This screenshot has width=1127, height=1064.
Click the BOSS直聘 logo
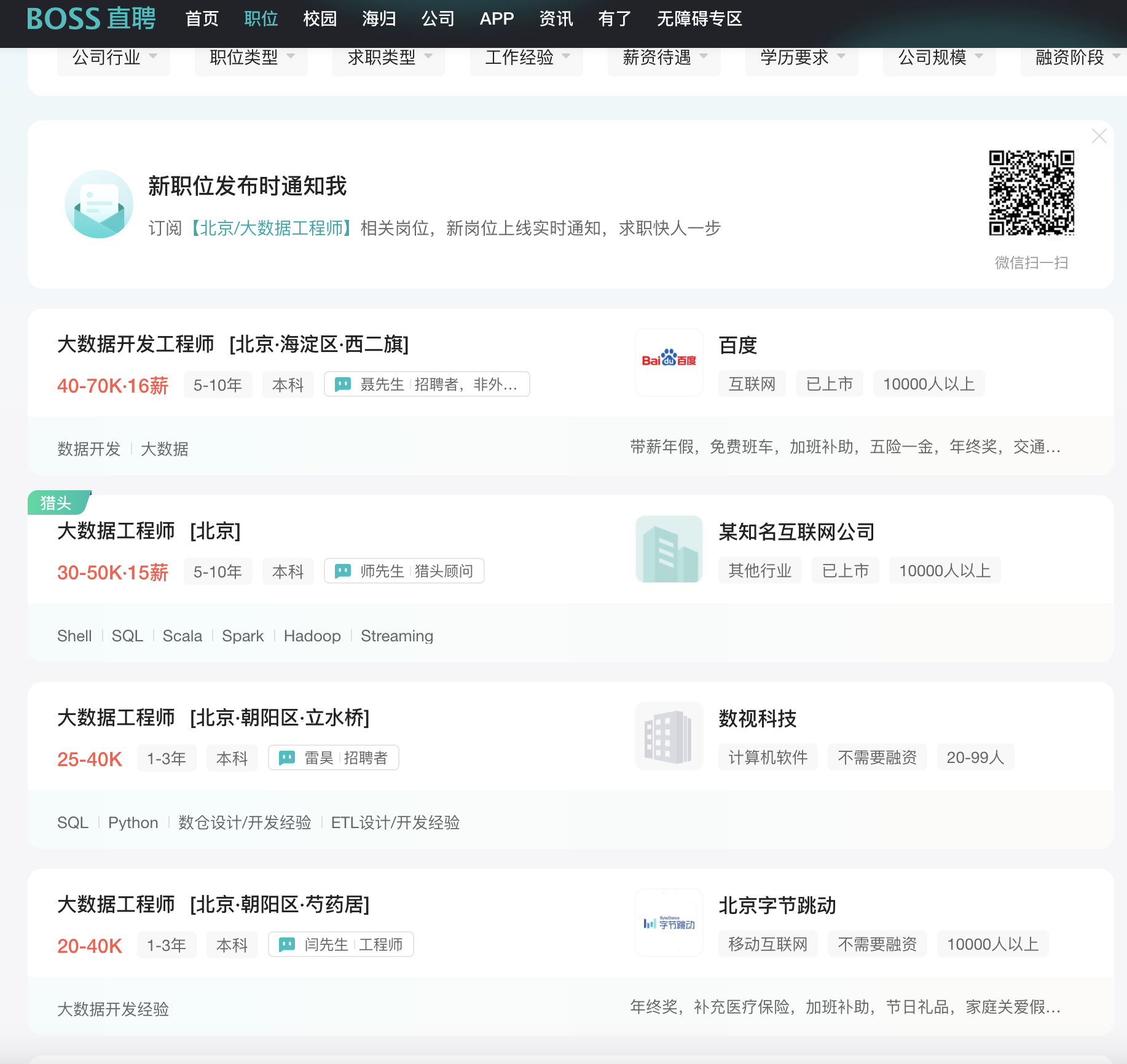click(x=91, y=18)
